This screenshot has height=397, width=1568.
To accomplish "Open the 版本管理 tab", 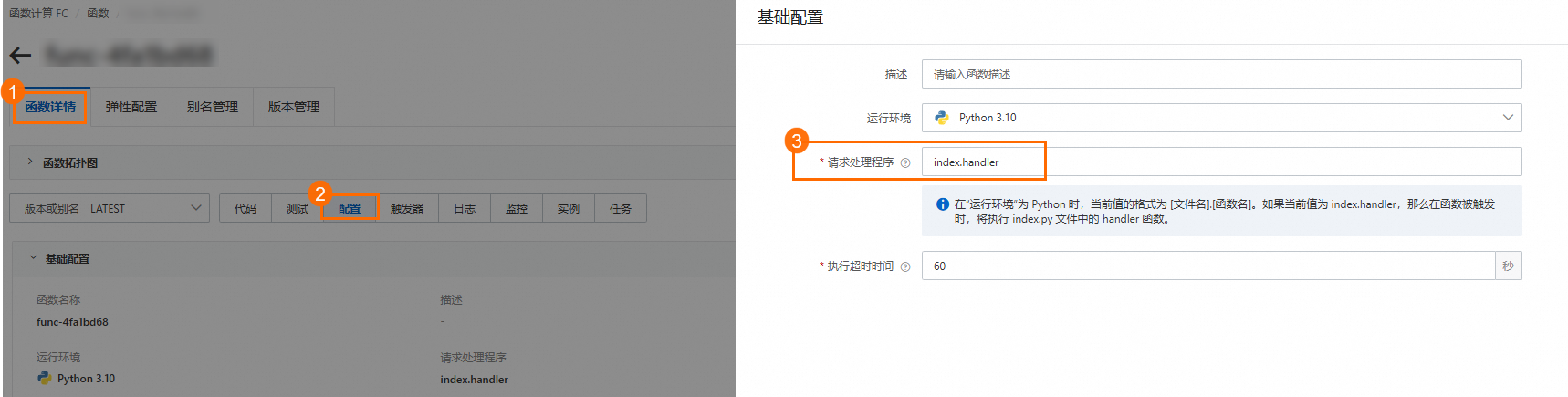I will click(294, 107).
